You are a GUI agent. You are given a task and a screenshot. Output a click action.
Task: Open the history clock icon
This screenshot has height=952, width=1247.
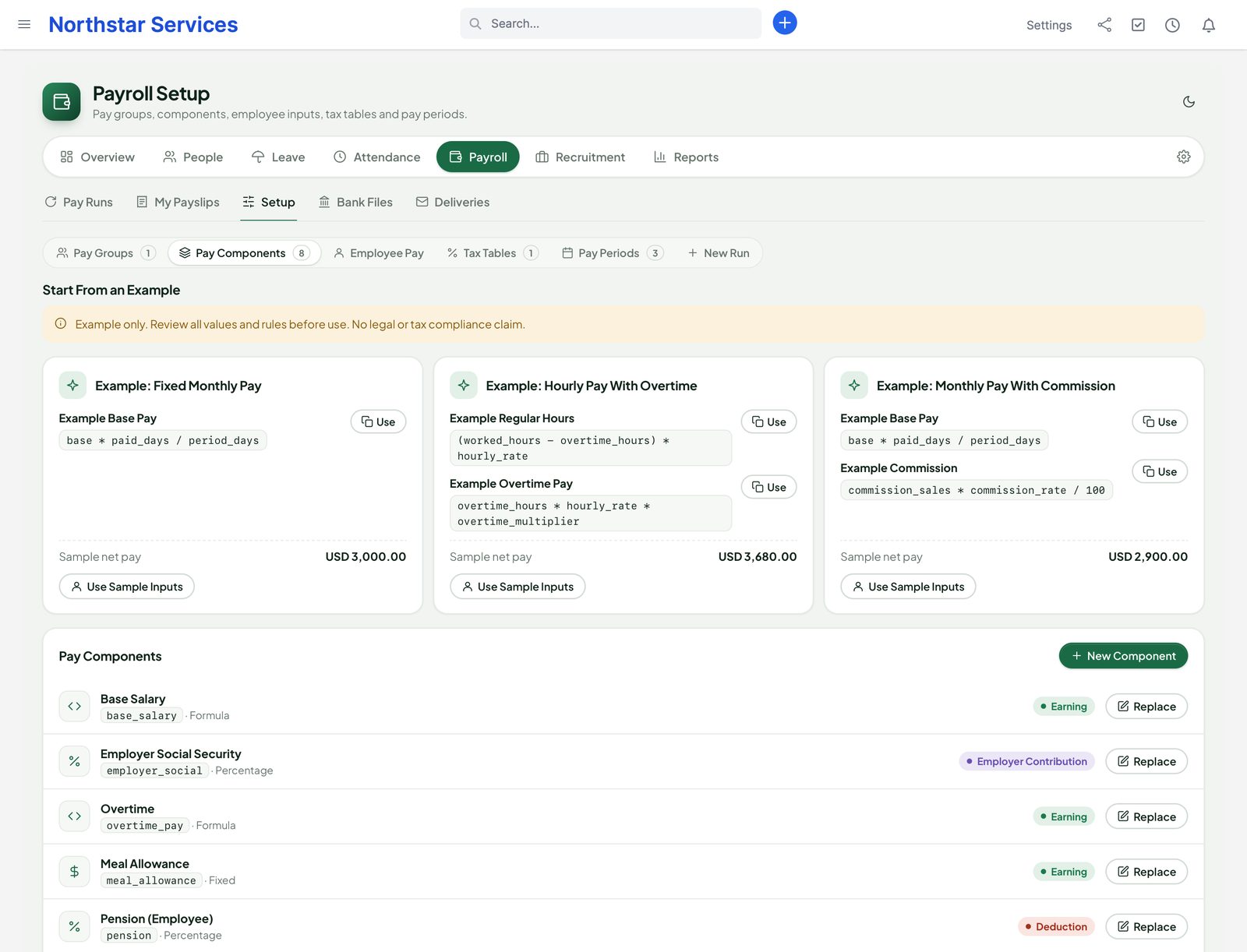click(x=1172, y=25)
